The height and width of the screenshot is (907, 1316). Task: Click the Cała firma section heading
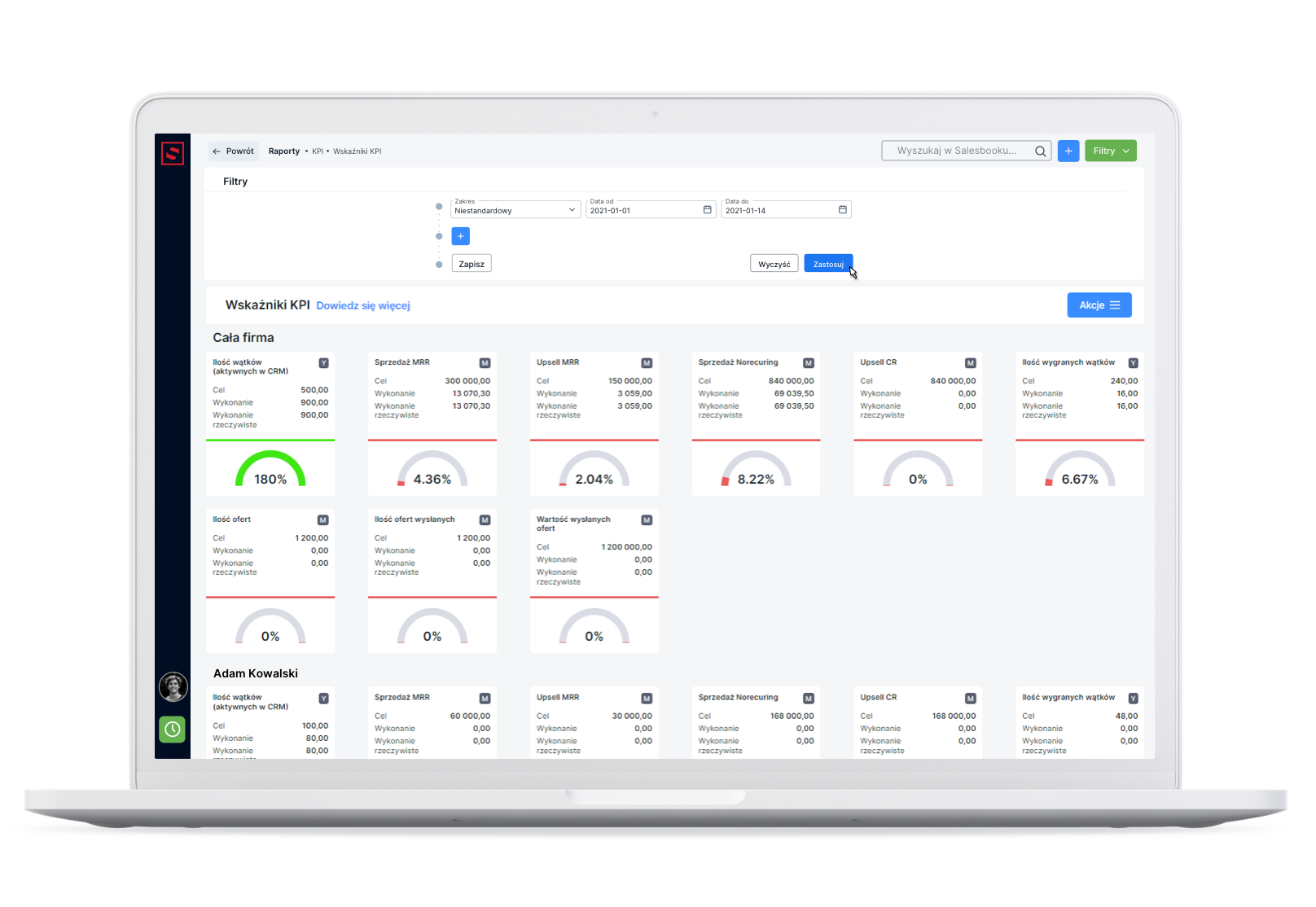(x=243, y=338)
